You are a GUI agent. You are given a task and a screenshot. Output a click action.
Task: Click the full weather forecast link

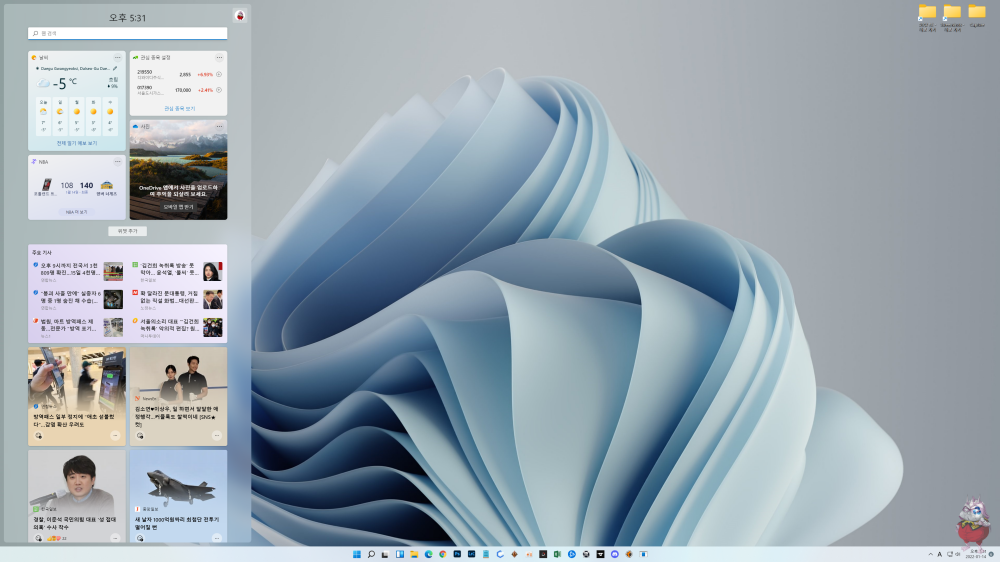pos(77,144)
